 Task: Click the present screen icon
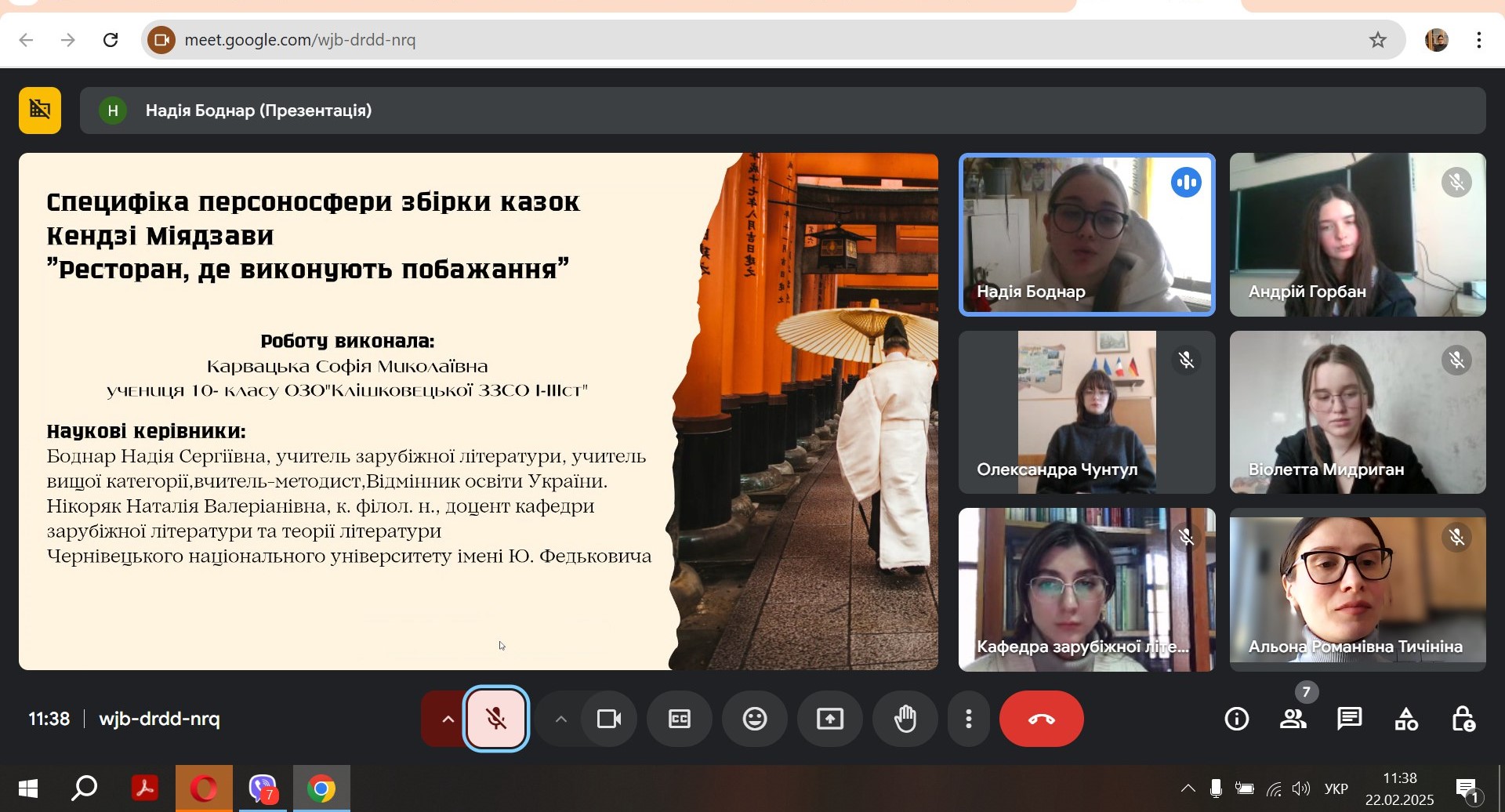coord(830,719)
